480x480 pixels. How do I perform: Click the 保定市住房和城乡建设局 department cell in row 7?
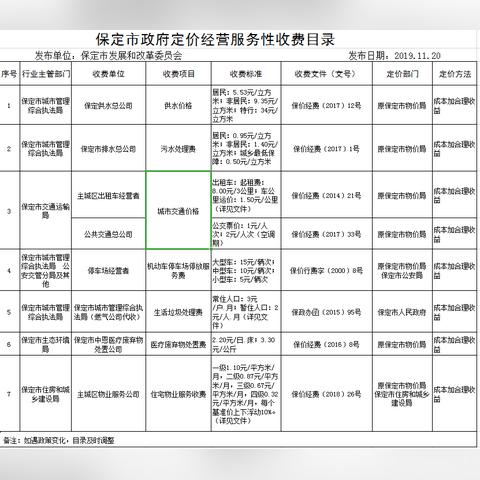click(x=46, y=394)
